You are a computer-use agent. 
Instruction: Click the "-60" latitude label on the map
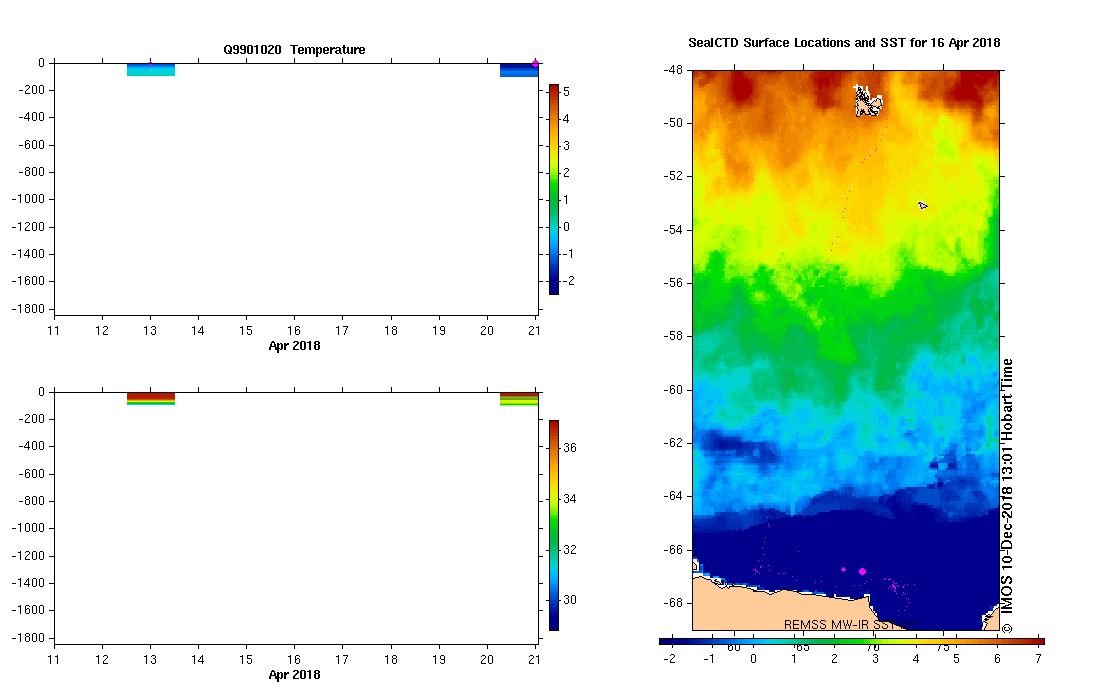coord(673,390)
